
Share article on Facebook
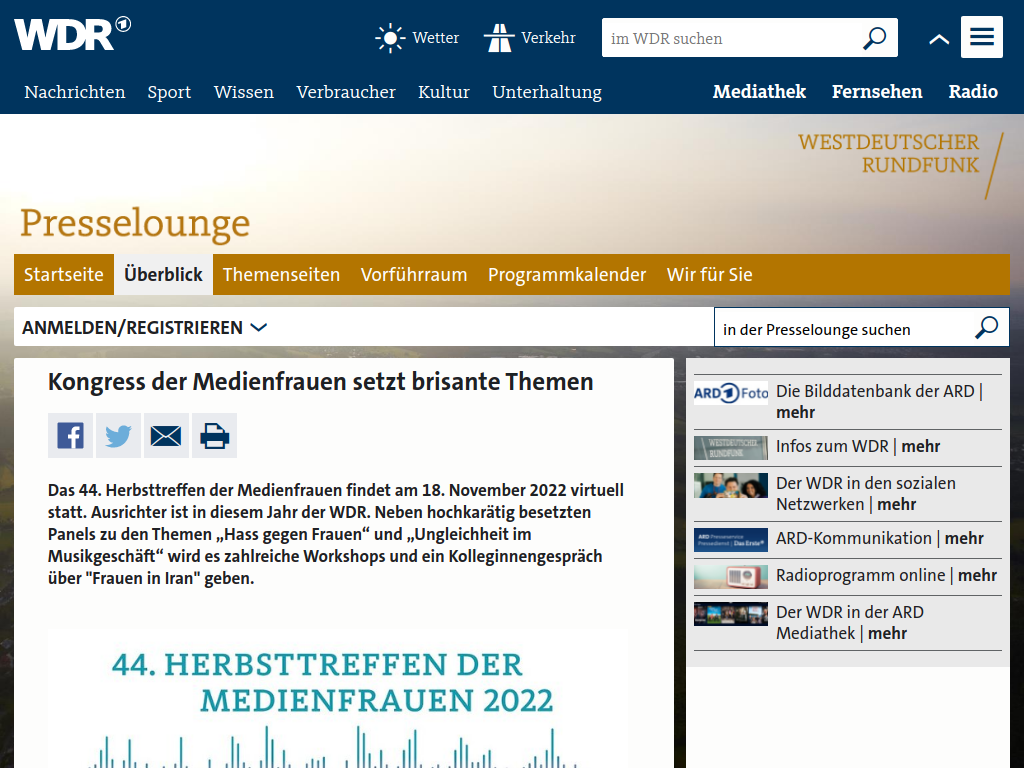click(x=70, y=436)
